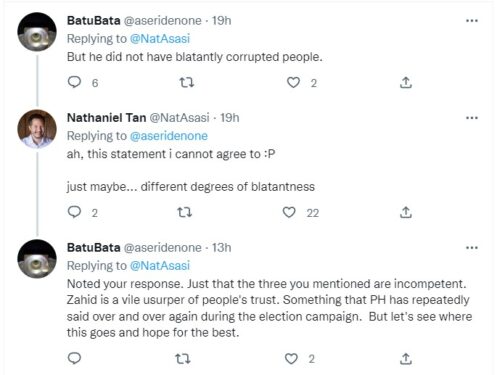The height and width of the screenshot is (375, 497).
Task: Share Nathaniel Tan's tweet
Action: coord(406,212)
